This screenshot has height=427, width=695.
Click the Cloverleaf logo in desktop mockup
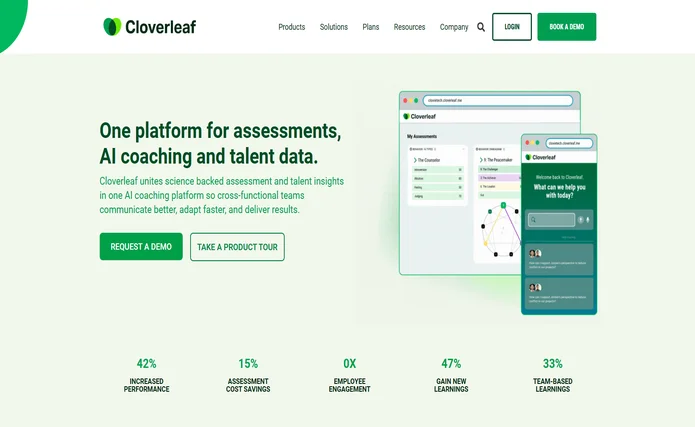pyautogui.click(x=419, y=117)
